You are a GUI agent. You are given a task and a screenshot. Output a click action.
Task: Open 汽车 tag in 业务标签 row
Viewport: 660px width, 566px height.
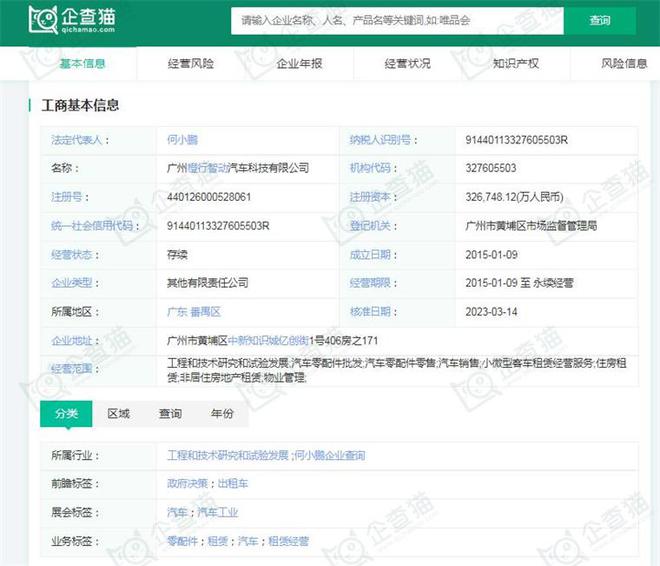pos(248,541)
